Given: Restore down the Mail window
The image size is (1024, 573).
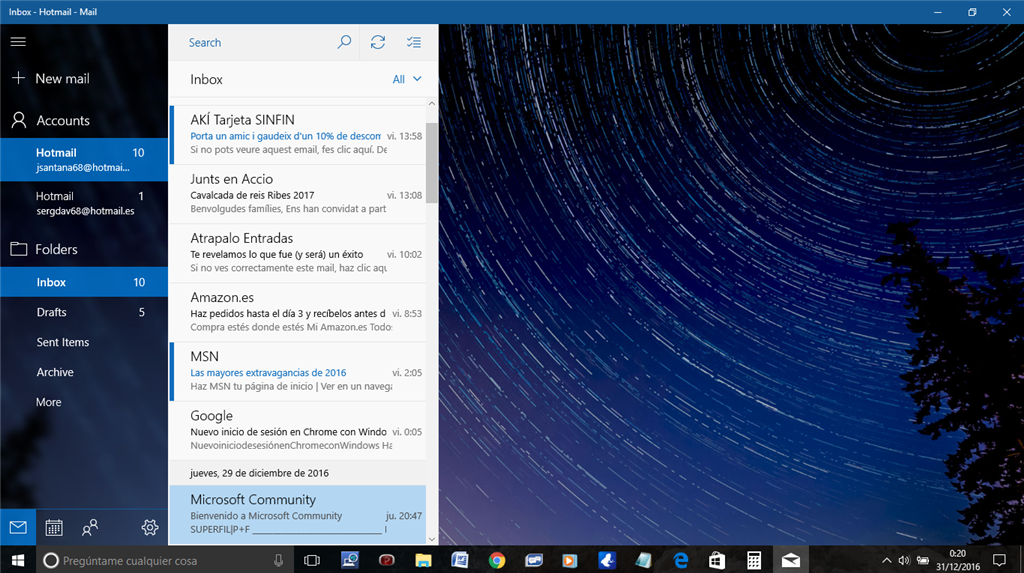Looking at the screenshot, I should click(x=972, y=12).
